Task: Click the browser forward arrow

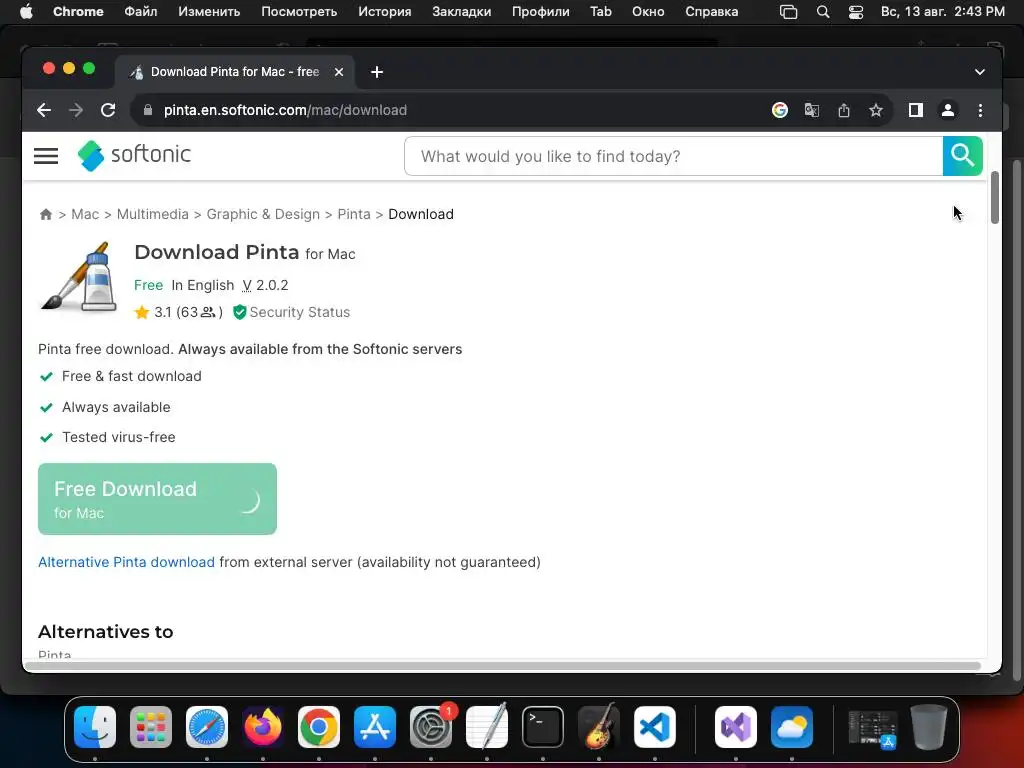Action: [76, 110]
